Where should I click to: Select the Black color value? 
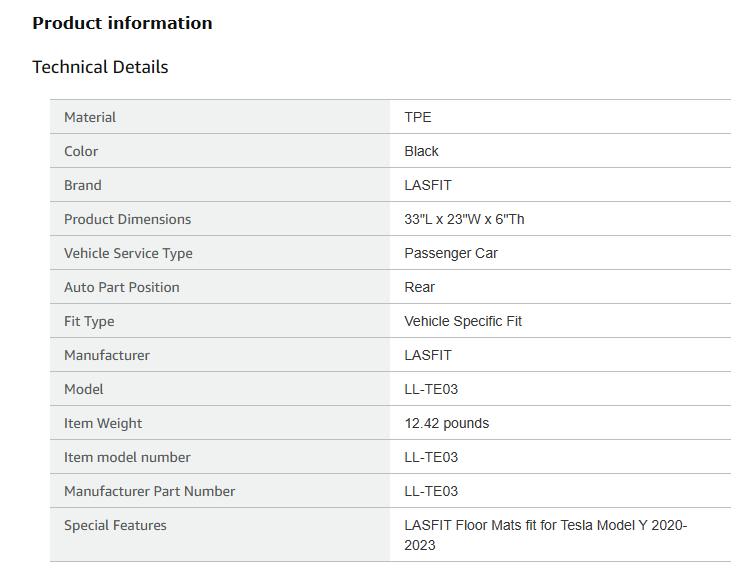point(421,151)
